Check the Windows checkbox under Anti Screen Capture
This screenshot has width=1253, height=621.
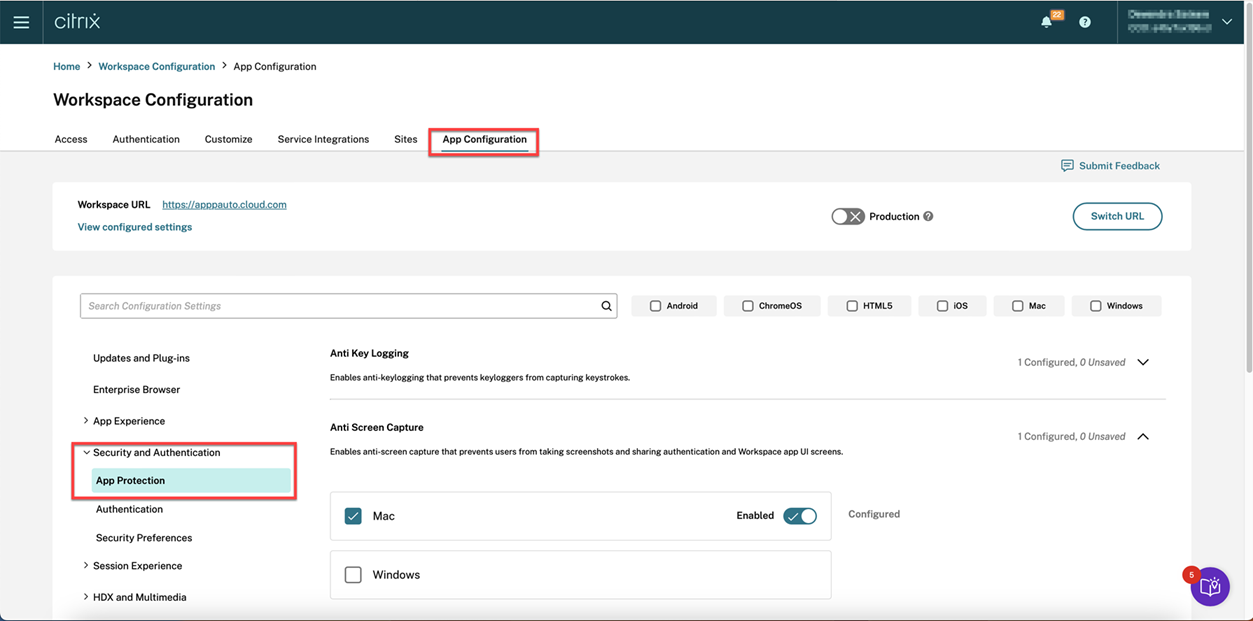pos(353,575)
